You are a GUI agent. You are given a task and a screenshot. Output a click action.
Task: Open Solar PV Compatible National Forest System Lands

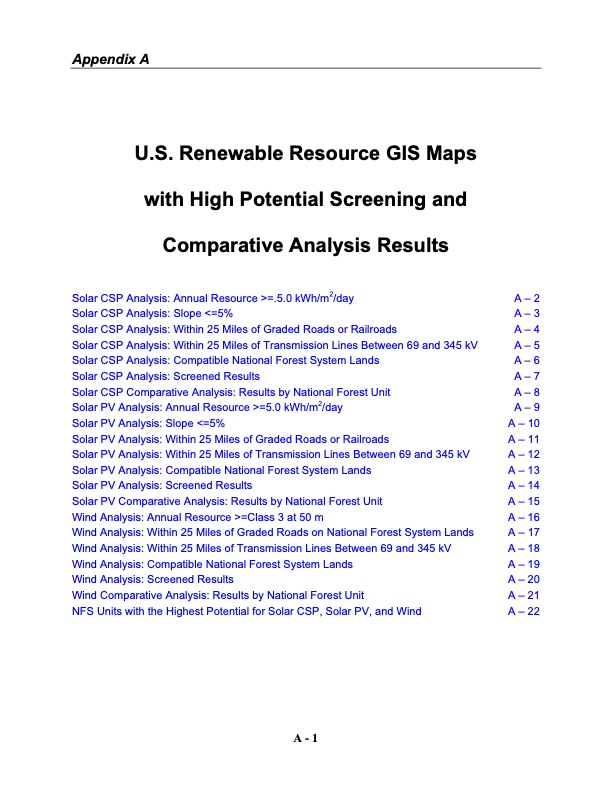(221, 470)
